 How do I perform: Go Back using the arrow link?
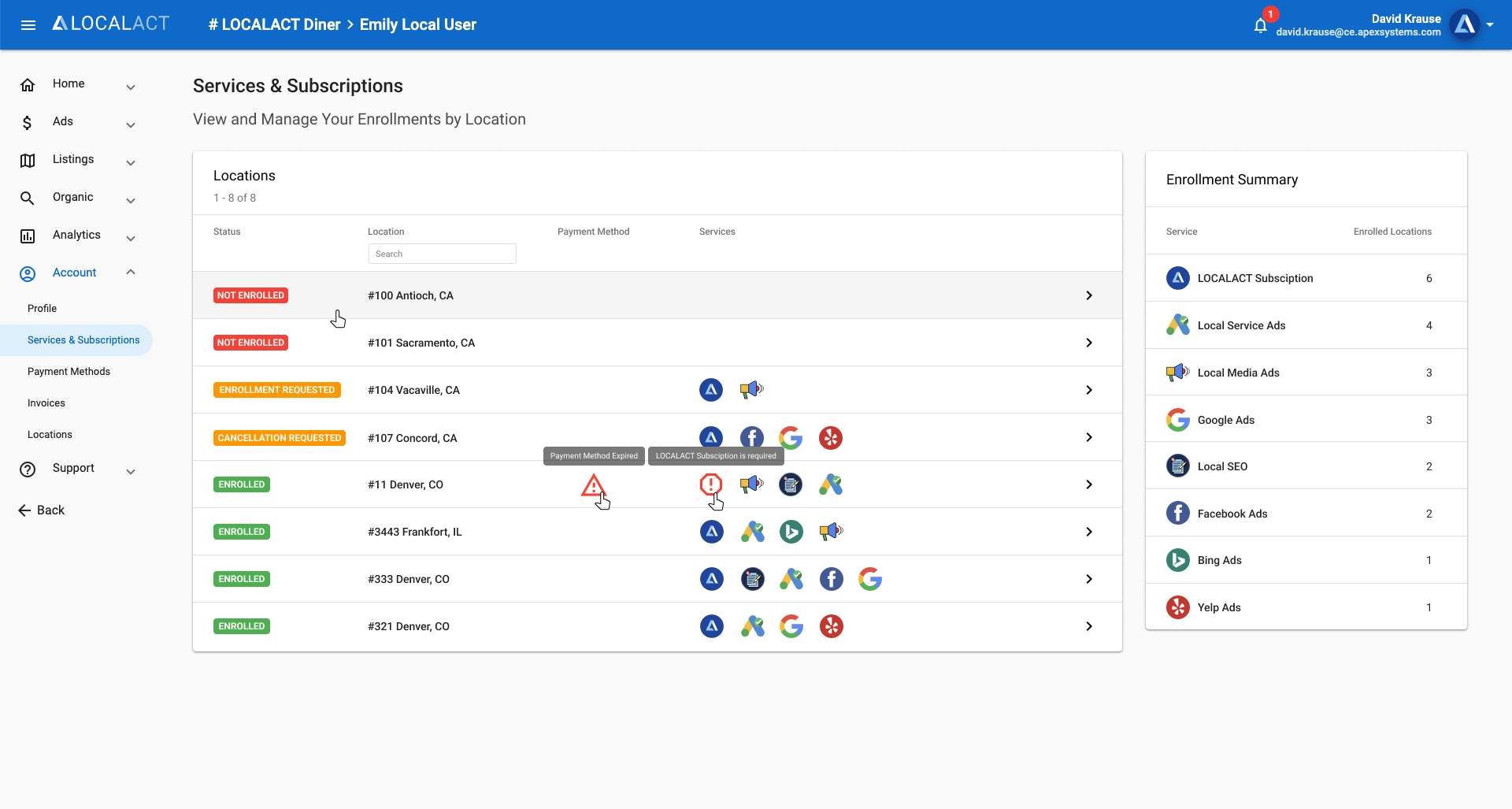click(42, 510)
